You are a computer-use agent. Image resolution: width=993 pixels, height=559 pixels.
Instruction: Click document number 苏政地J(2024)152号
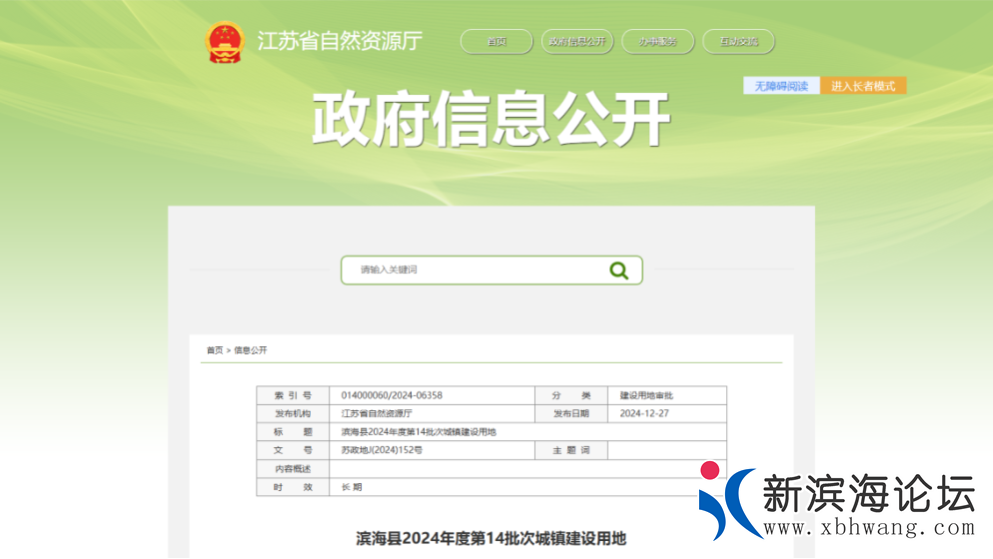point(382,450)
